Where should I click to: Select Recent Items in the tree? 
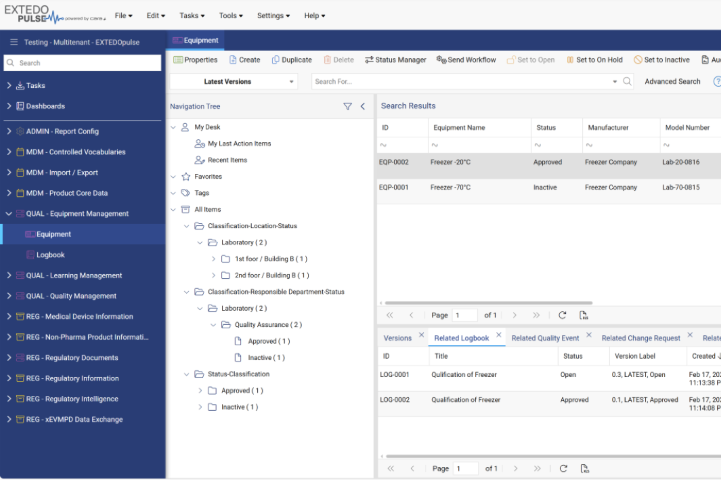point(227,160)
